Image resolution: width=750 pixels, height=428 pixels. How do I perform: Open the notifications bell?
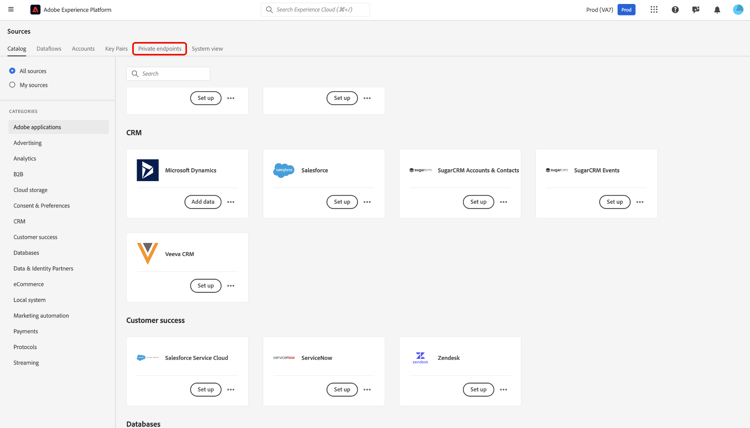click(717, 10)
